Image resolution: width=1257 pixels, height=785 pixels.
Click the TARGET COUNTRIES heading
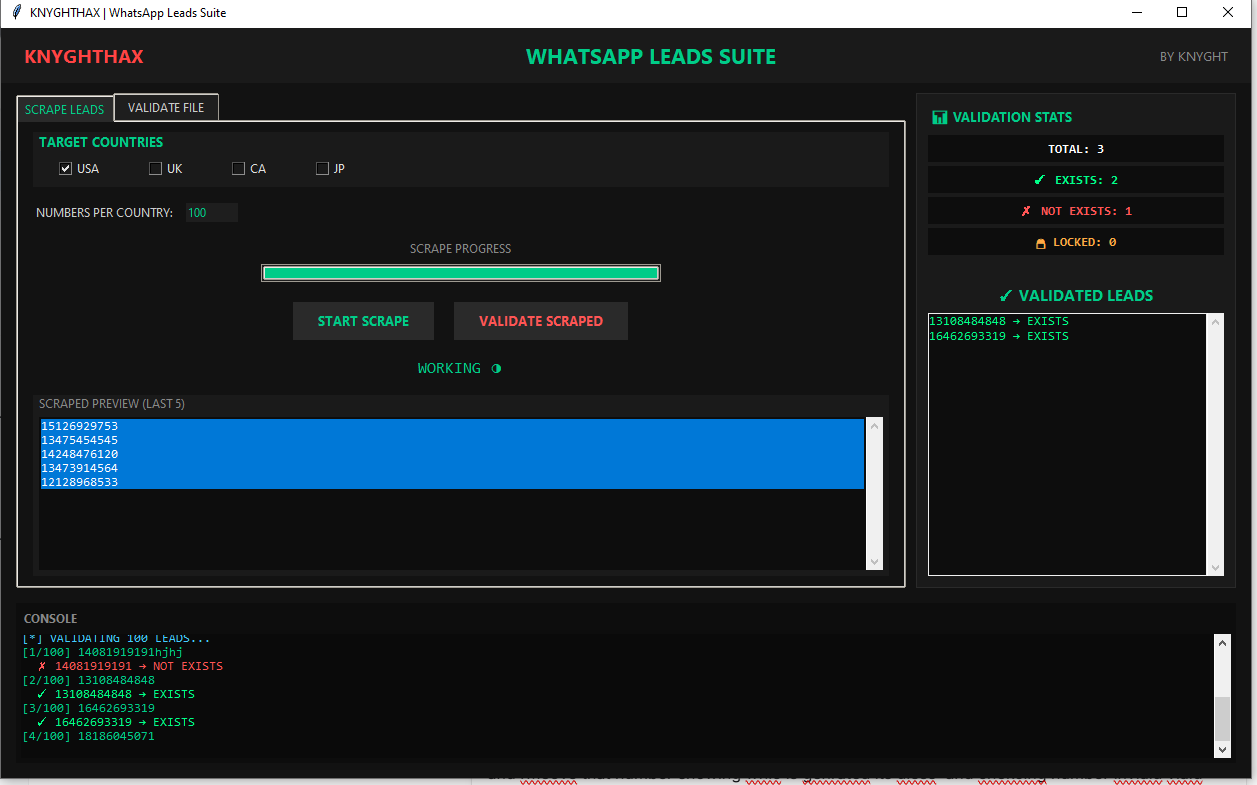click(101, 143)
